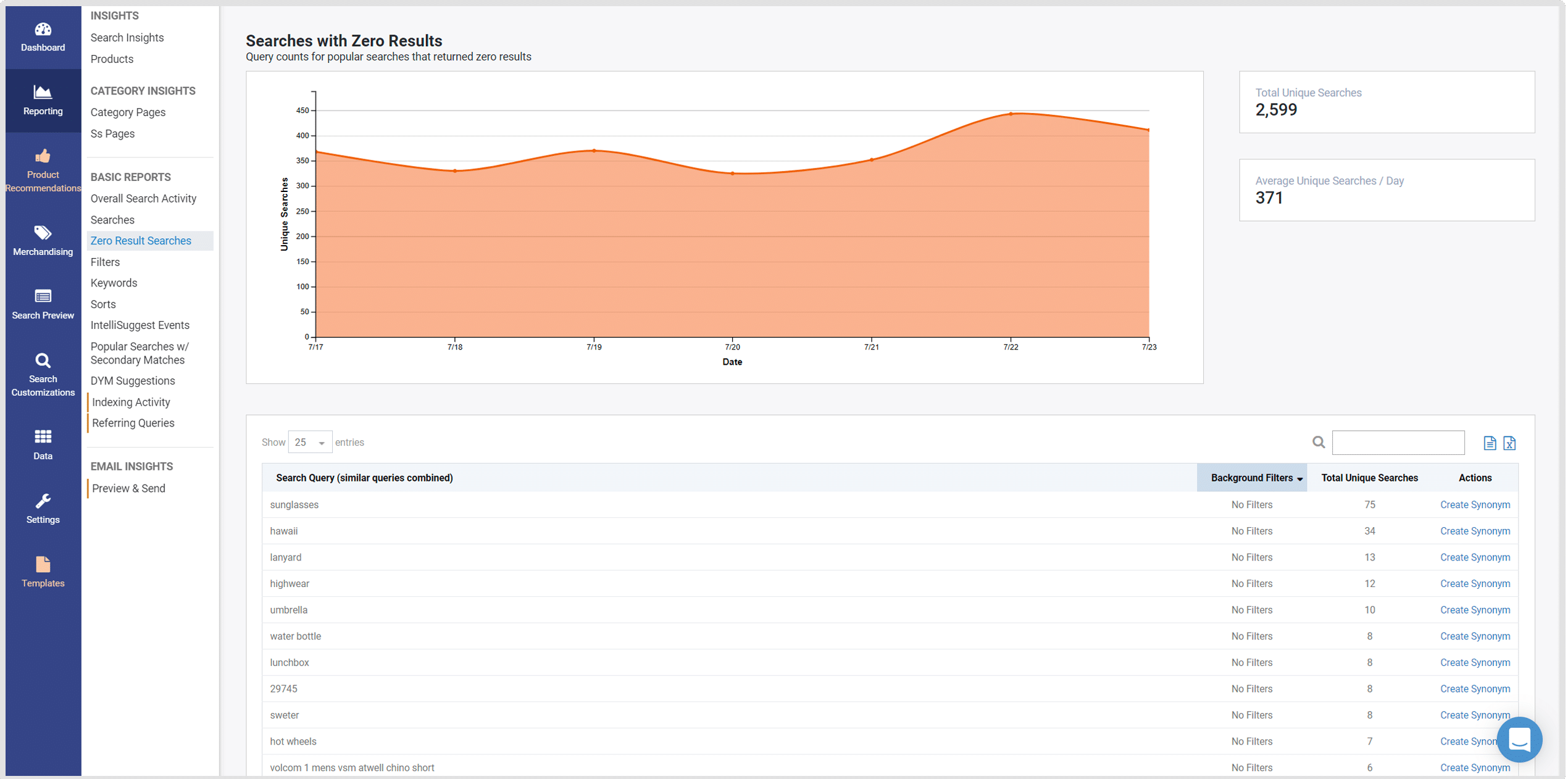
Task: Click the 7/18 chart data point
Action: 455,171
